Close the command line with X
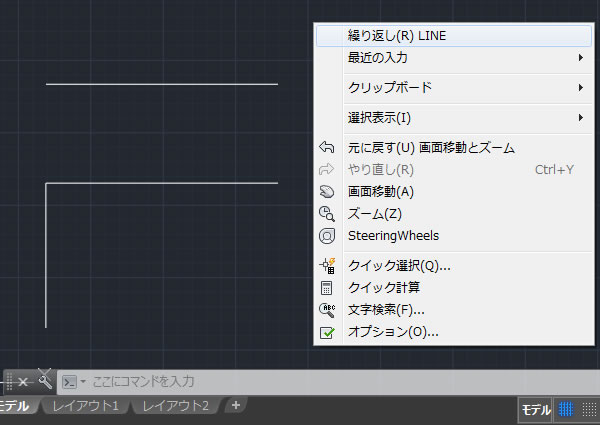Screen dimensions: 600x425 click(23, 382)
